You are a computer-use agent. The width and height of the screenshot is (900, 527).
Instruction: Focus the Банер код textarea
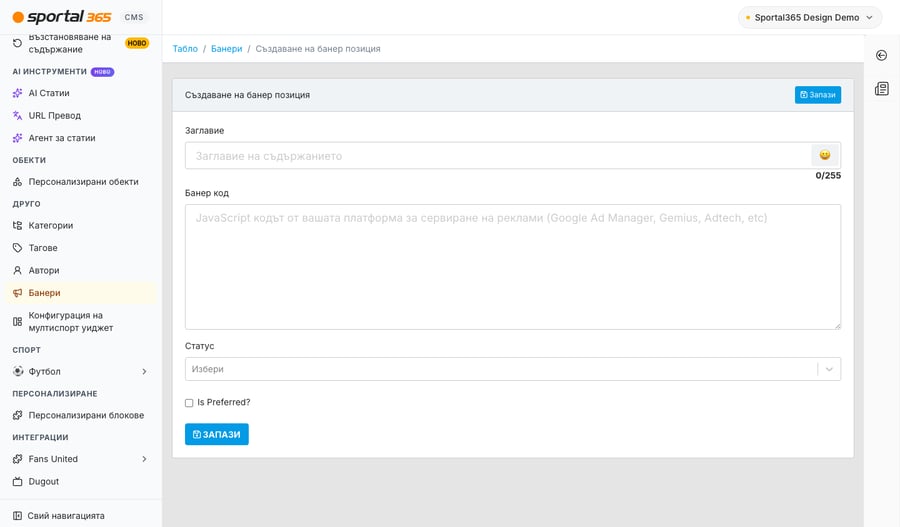click(x=513, y=267)
